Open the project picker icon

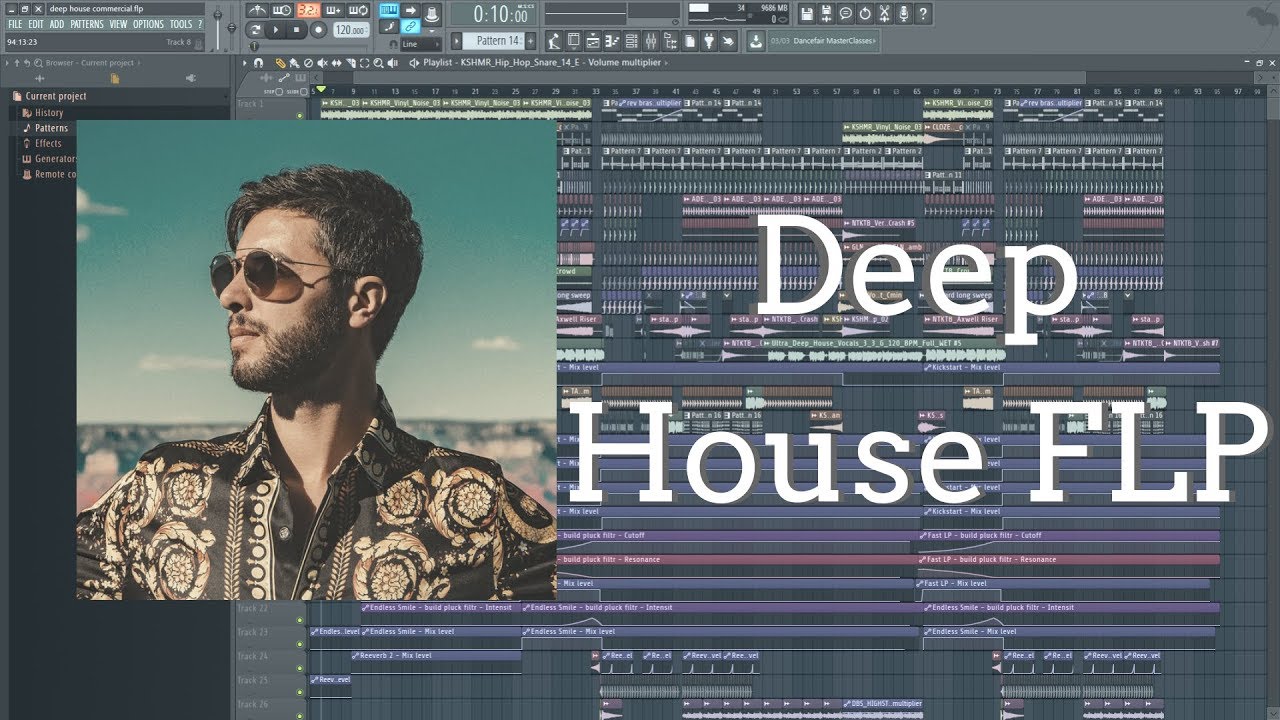click(x=689, y=41)
